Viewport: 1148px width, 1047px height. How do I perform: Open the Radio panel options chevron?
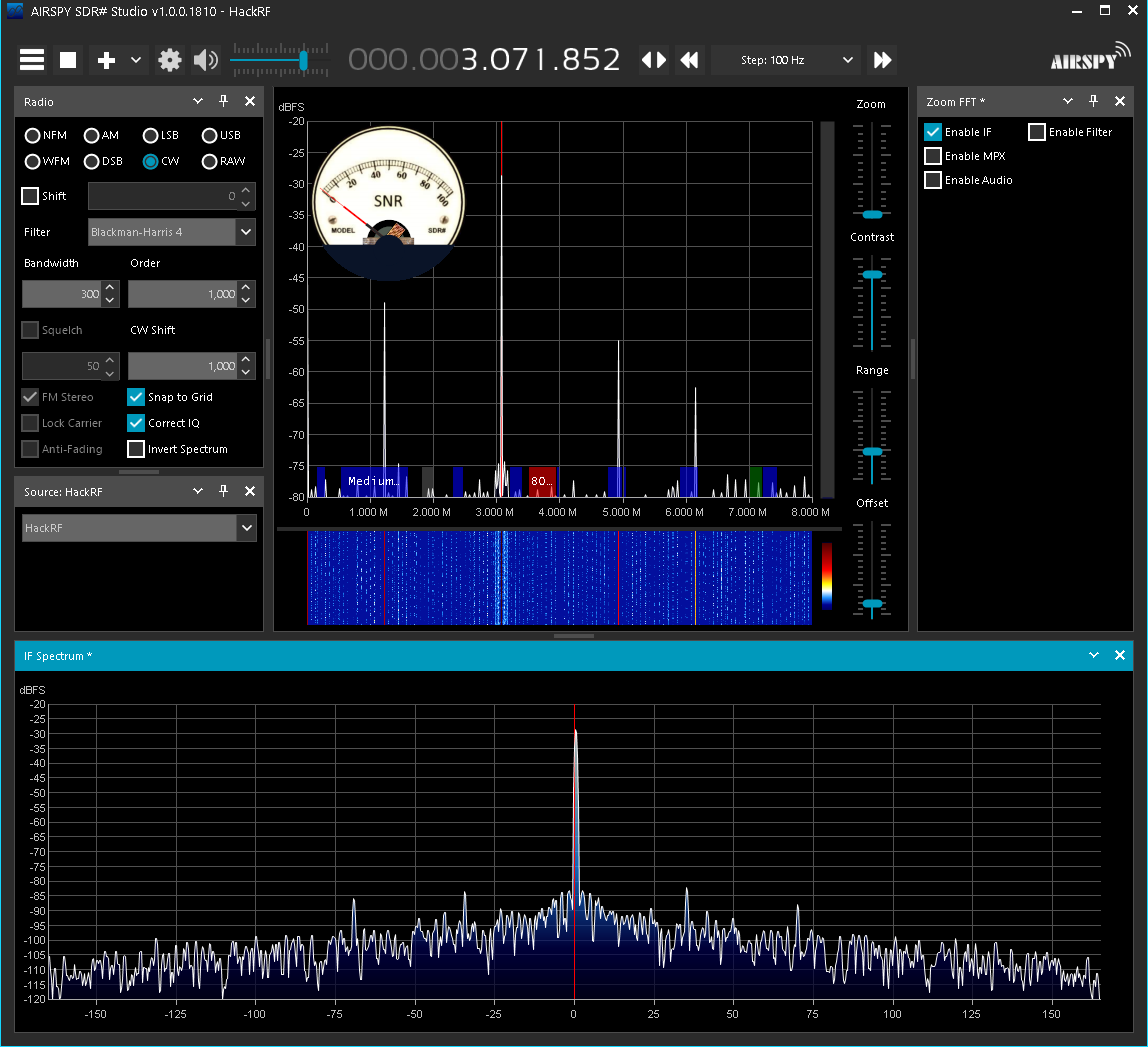[x=198, y=101]
